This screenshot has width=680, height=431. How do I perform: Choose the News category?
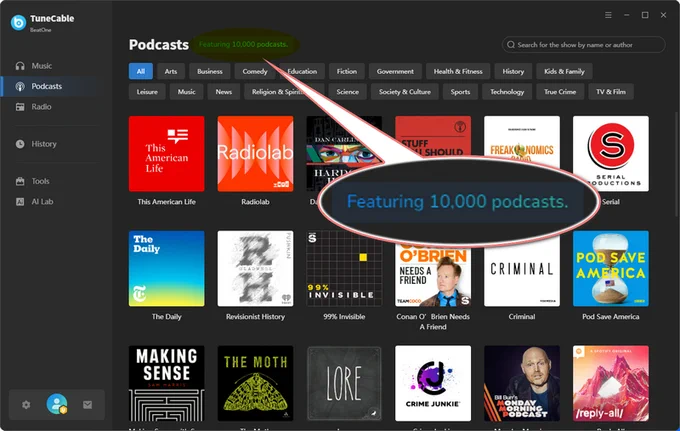pos(224,92)
